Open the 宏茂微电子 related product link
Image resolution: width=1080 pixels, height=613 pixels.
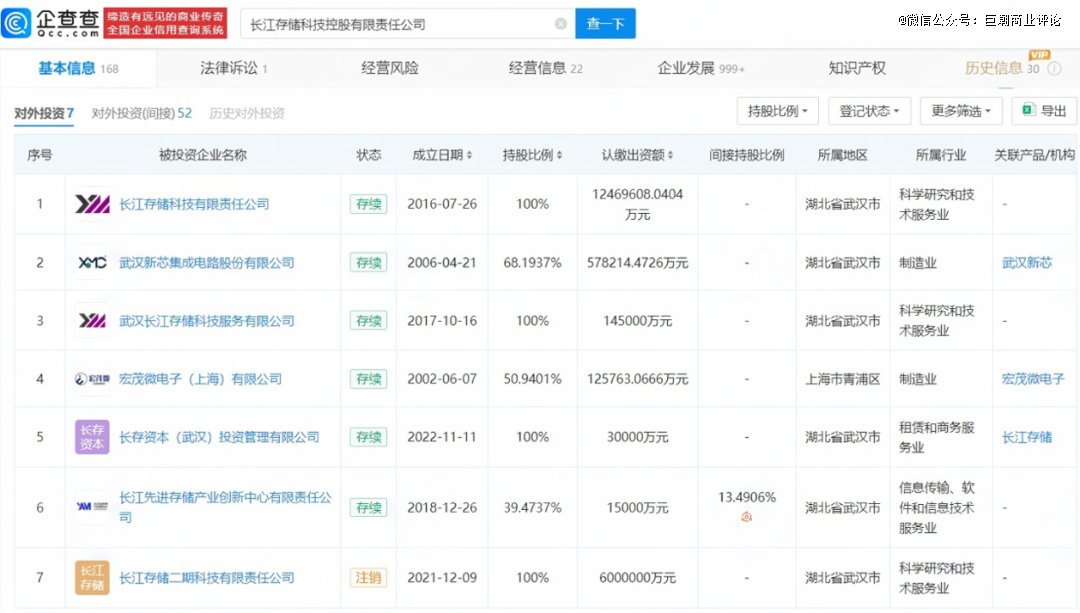coord(1033,379)
